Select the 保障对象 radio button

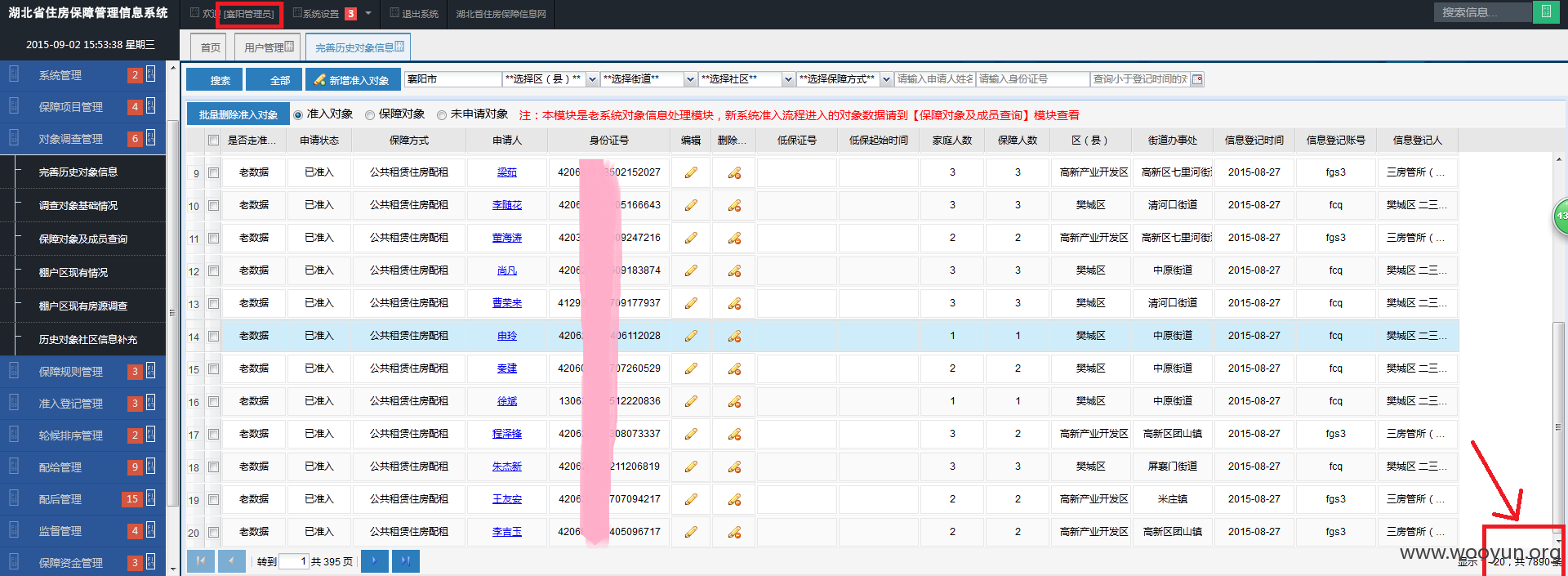pos(370,115)
